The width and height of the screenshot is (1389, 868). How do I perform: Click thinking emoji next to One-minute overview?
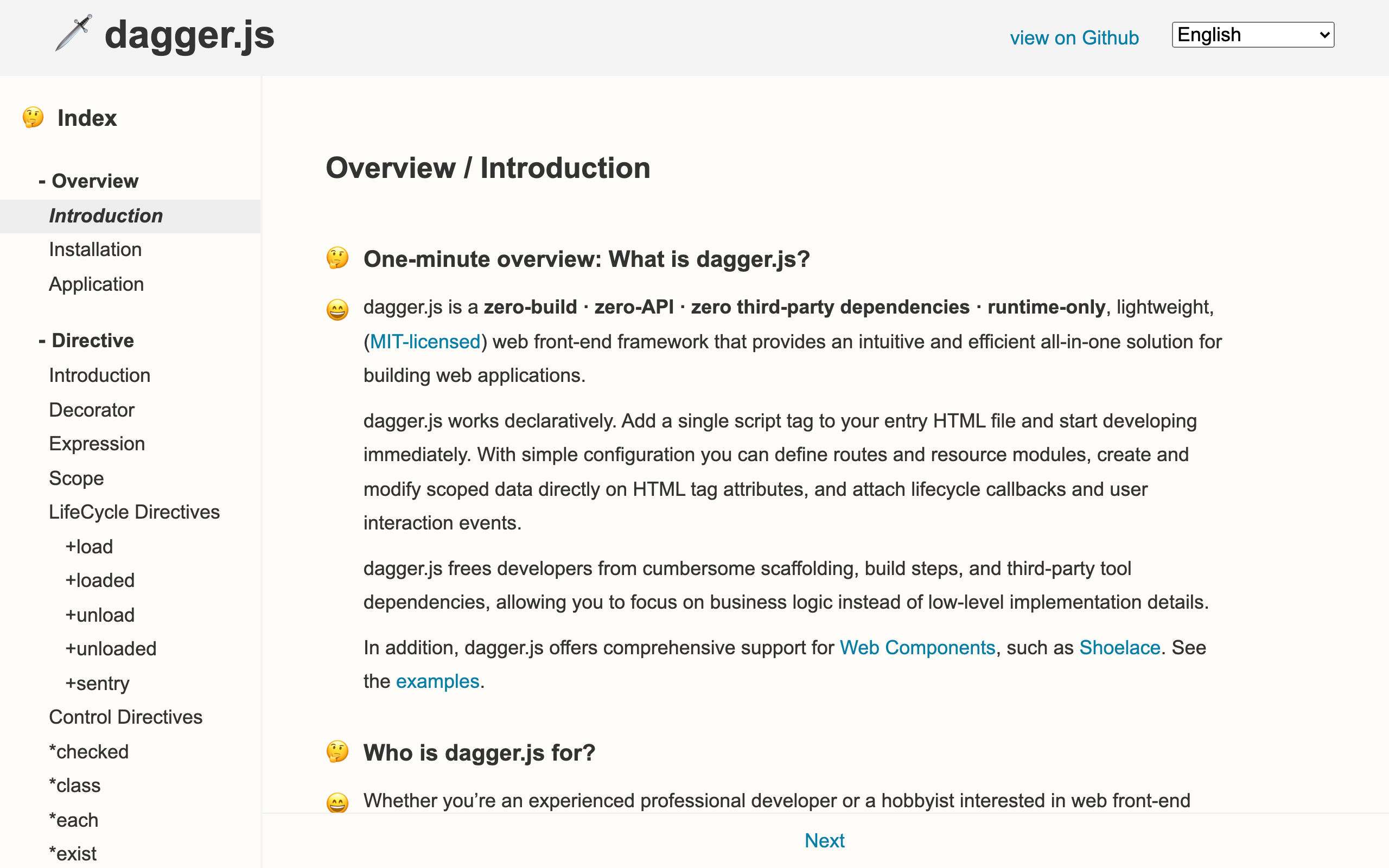tap(337, 258)
